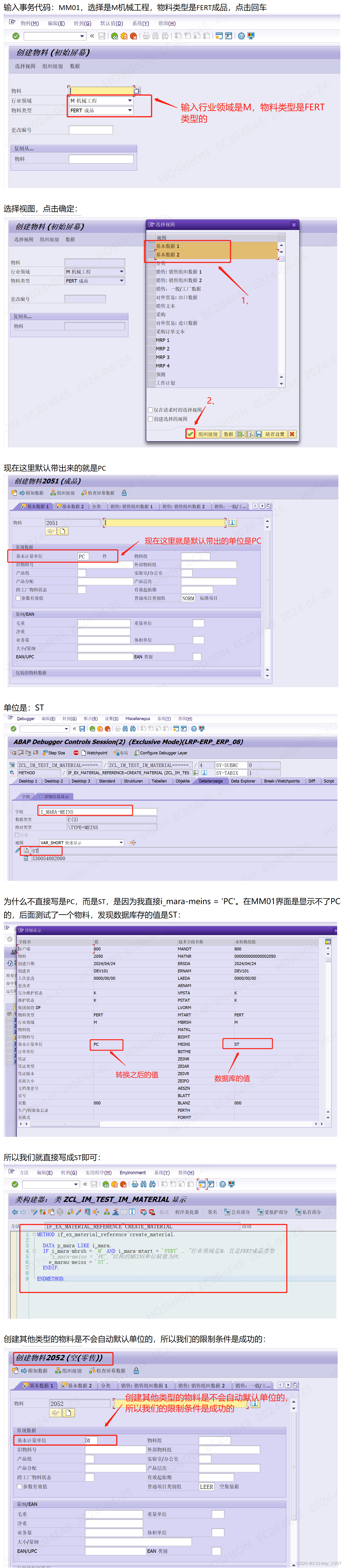Select MRP 1 row selector in 选择视图 list
The height and width of the screenshot is (1568, 345).
[151, 340]
